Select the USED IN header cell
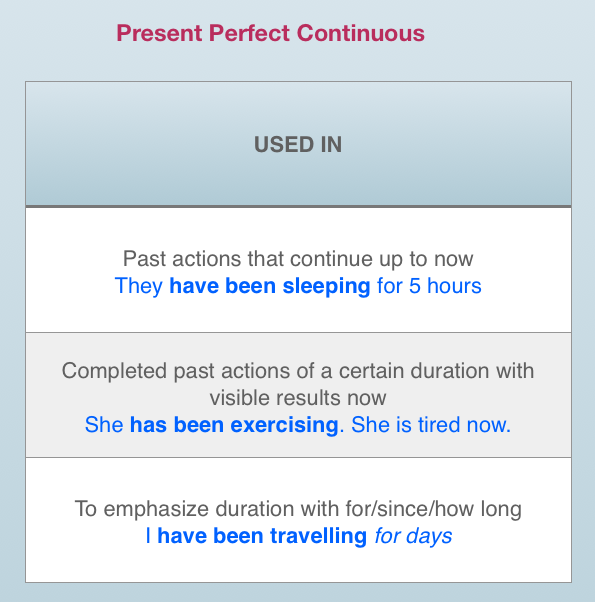595x602 pixels. point(298,144)
